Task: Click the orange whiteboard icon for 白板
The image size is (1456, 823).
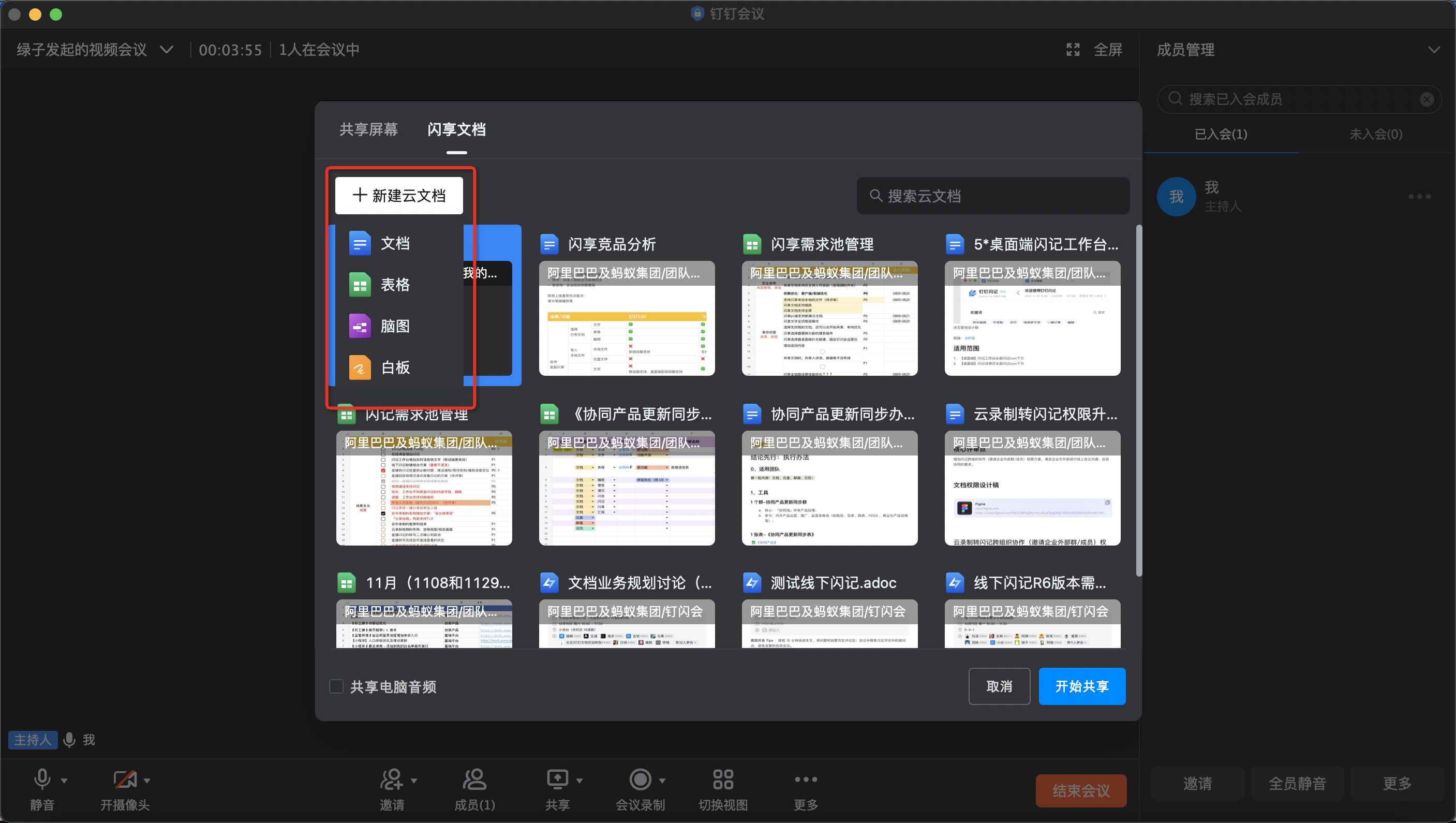Action: pyautogui.click(x=360, y=368)
